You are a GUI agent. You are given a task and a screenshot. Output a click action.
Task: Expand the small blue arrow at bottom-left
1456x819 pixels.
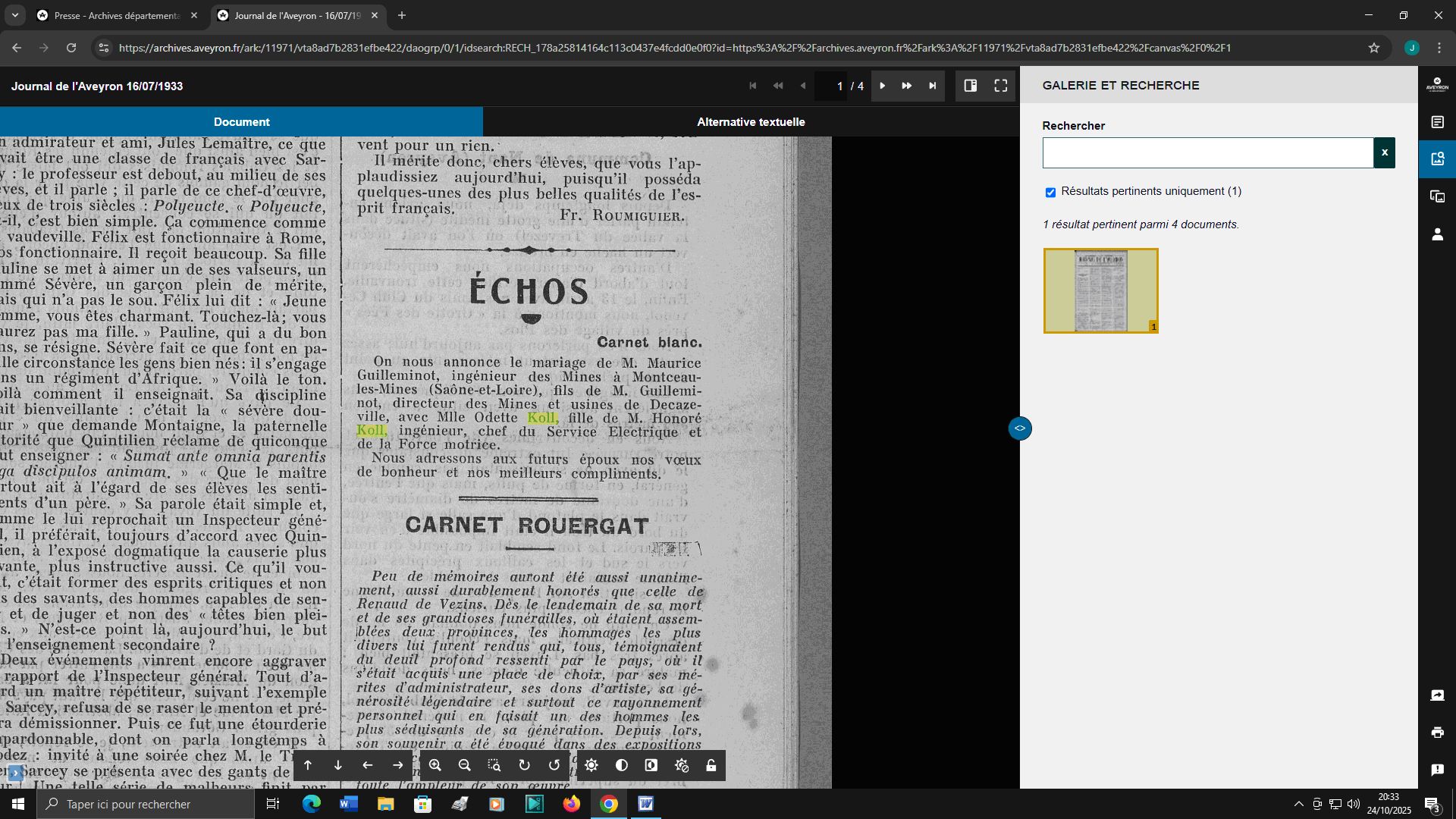[x=15, y=773]
